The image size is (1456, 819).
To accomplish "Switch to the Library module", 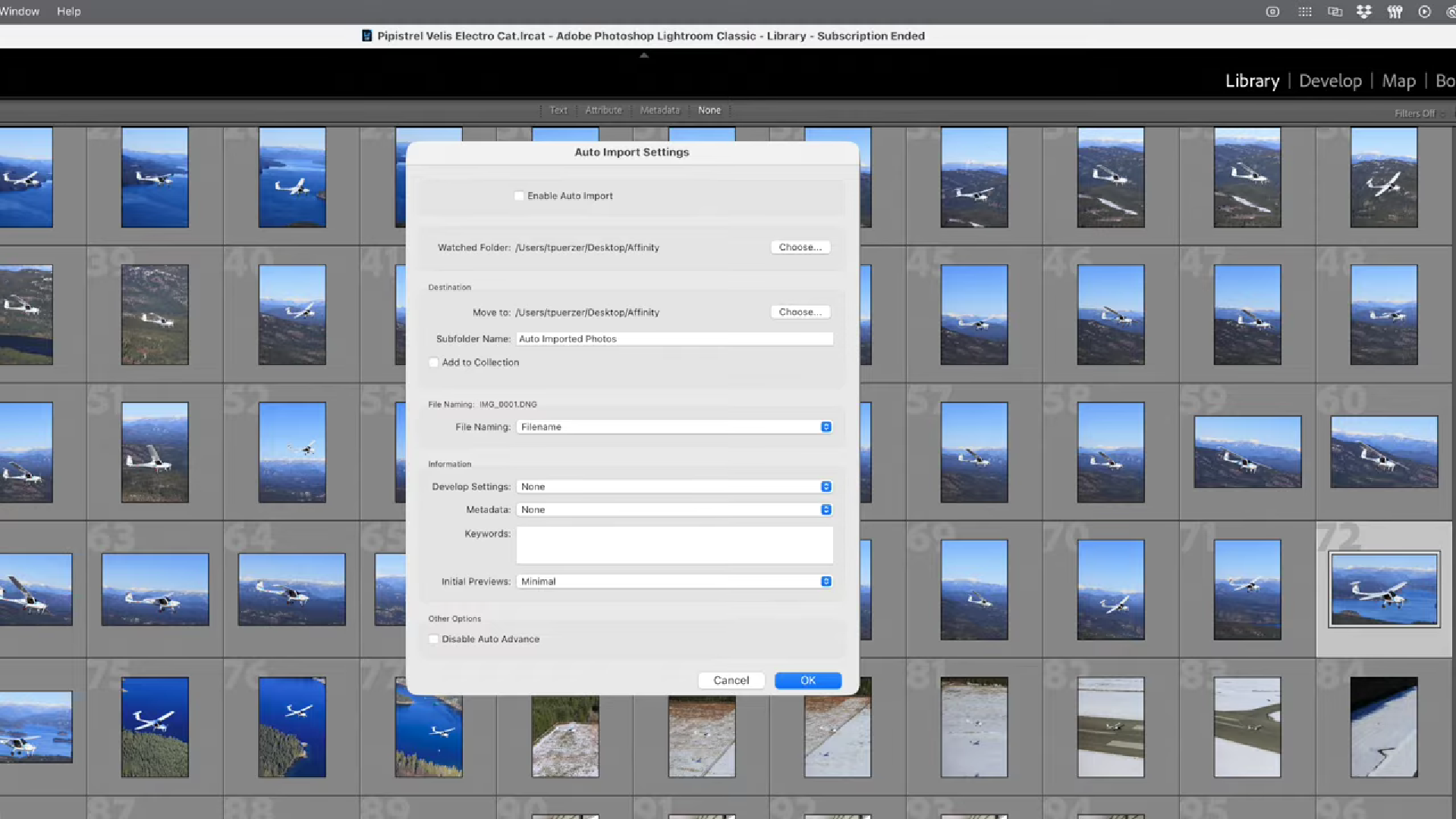I will pos(1252,80).
